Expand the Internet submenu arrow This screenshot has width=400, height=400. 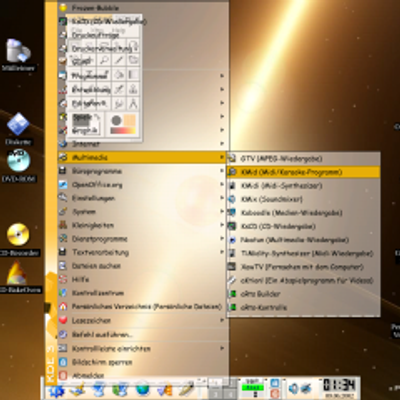coord(222,144)
